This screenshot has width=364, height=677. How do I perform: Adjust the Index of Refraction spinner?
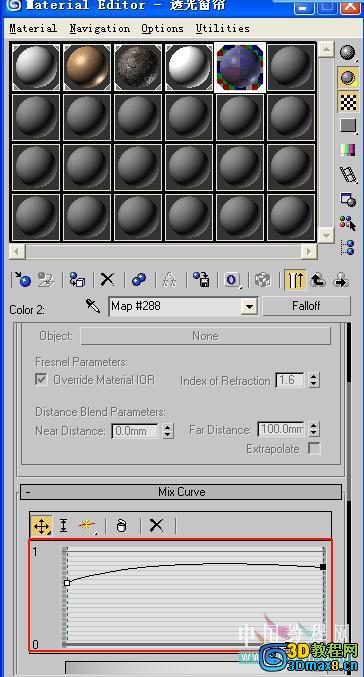coord(314,380)
